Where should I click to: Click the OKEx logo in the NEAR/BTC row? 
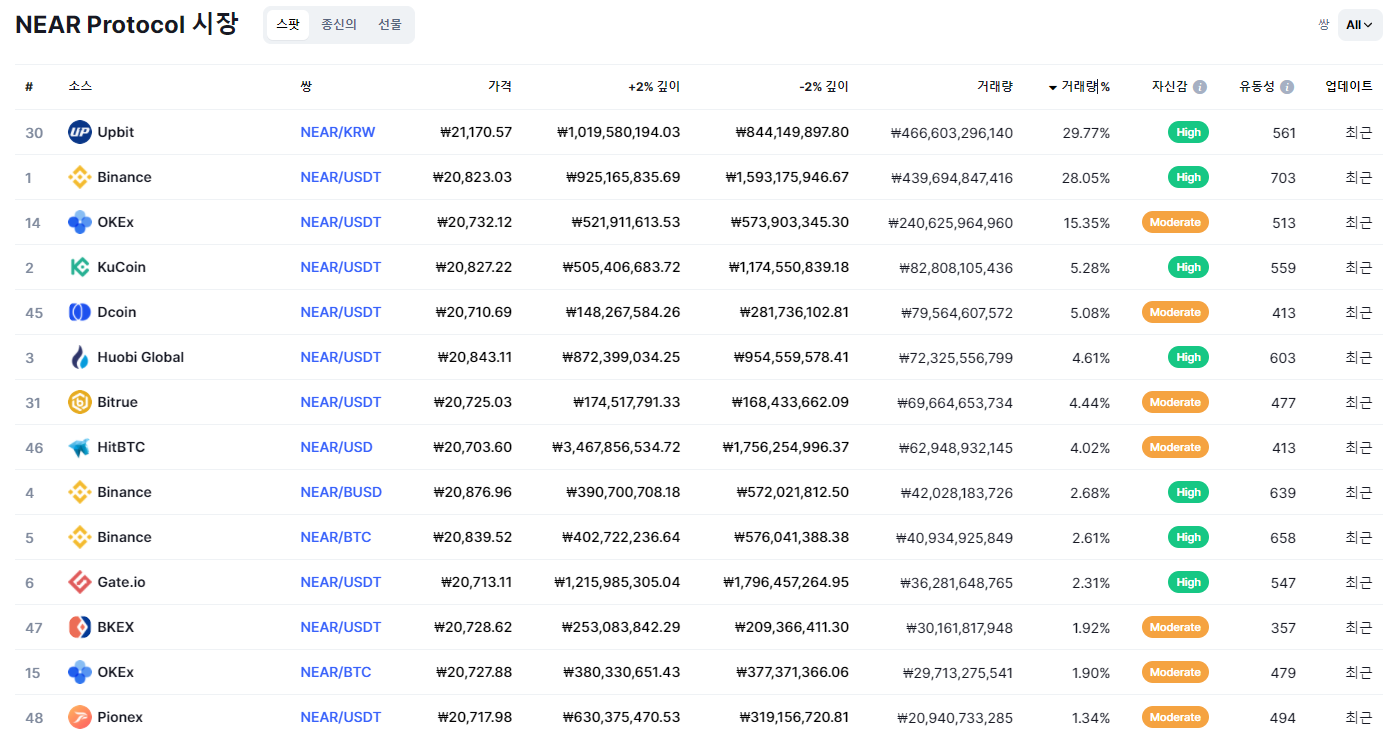[80, 672]
